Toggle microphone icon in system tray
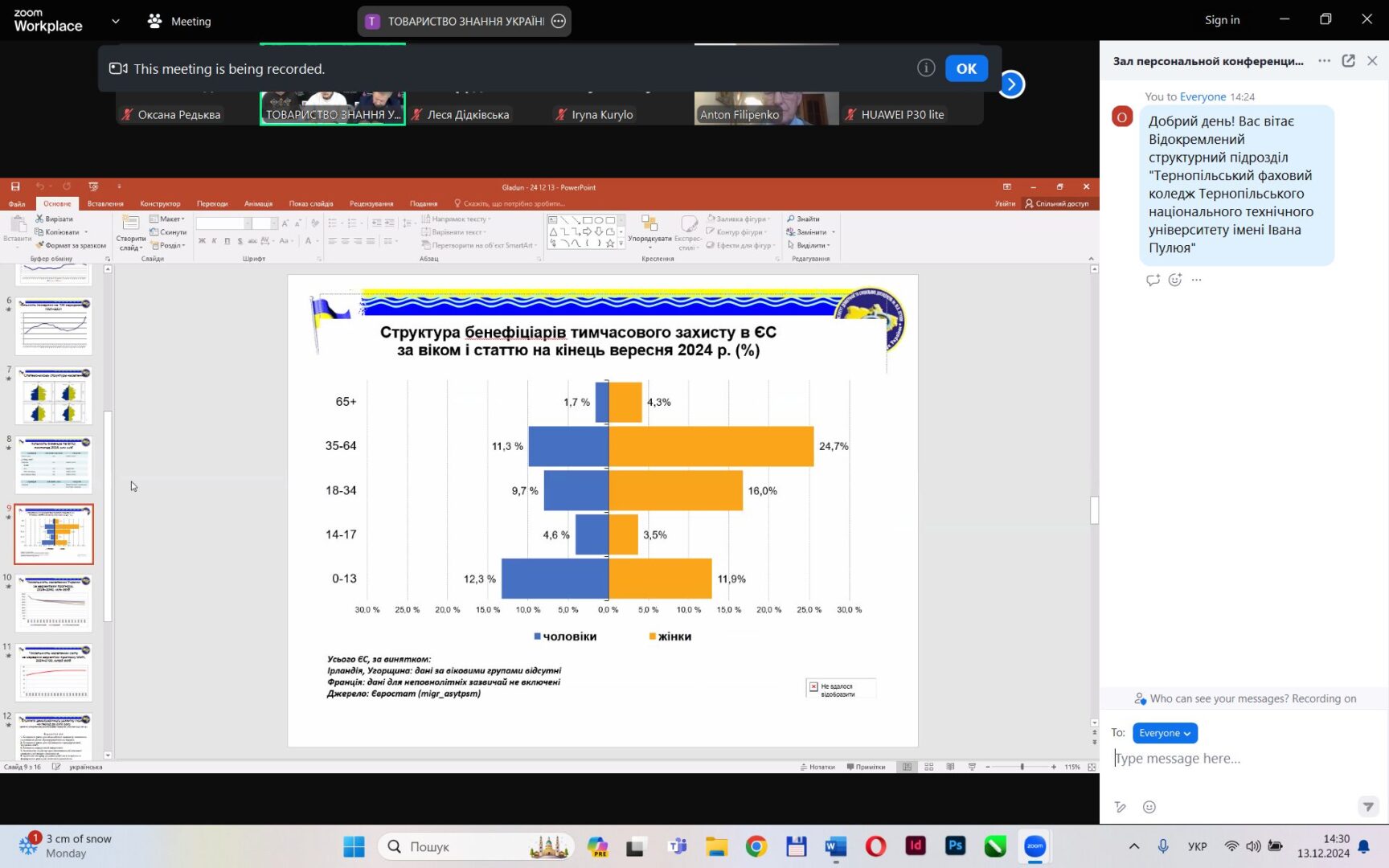1389x868 pixels. tap(1163, 846)
